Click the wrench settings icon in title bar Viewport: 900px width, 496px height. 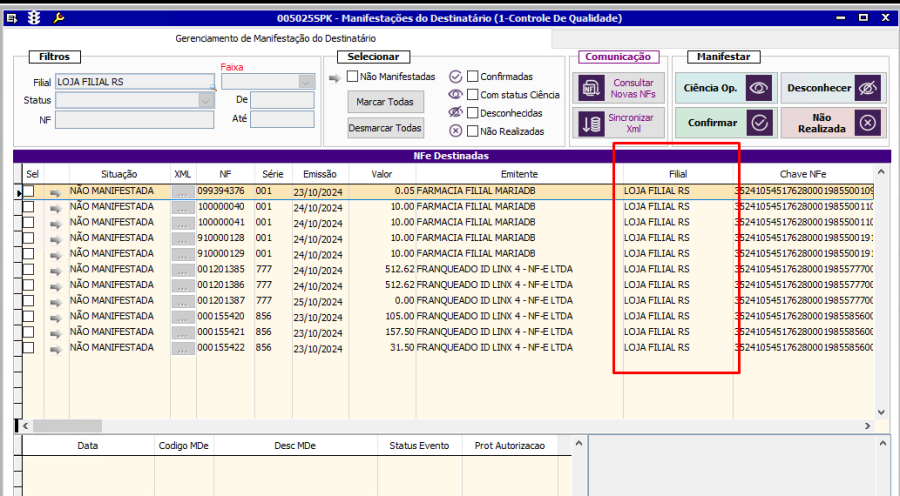click(x=58, y=18)
